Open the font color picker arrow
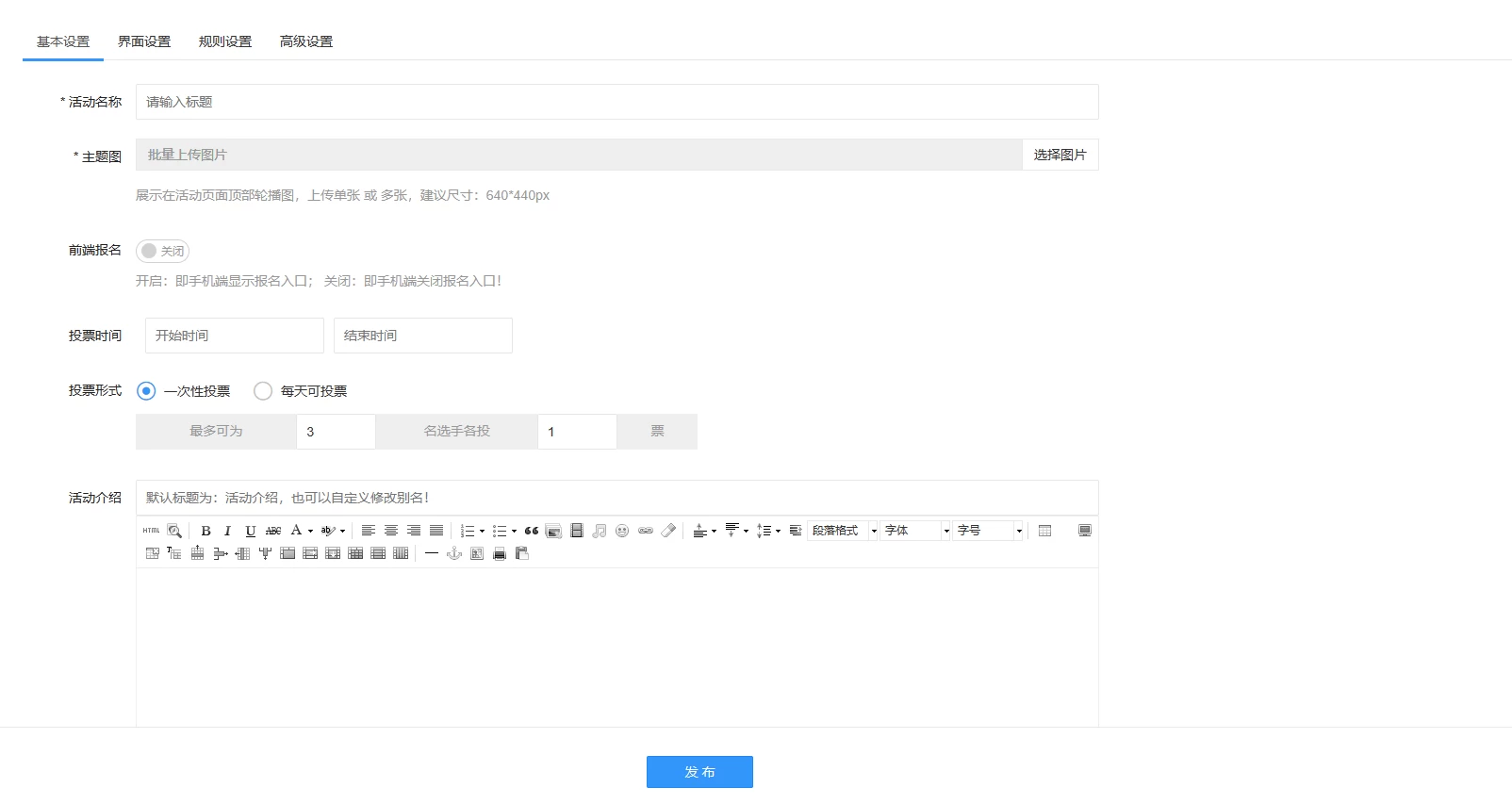This screenshot has height=804, width=1512. click(310, 531)
